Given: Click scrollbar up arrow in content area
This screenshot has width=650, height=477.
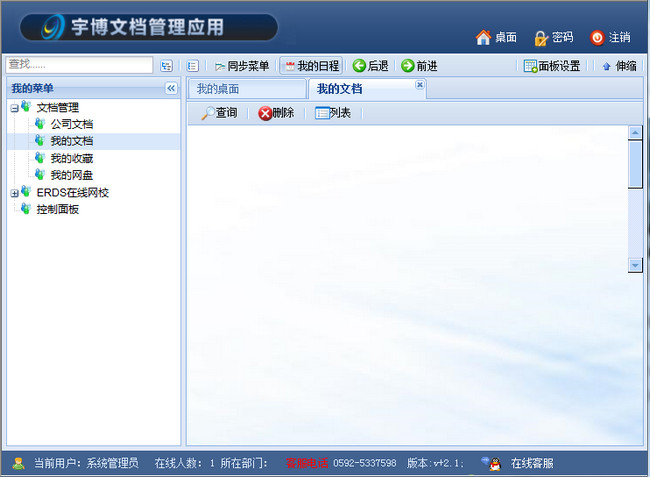Looking at the screenshot, I should coord(635,133).
